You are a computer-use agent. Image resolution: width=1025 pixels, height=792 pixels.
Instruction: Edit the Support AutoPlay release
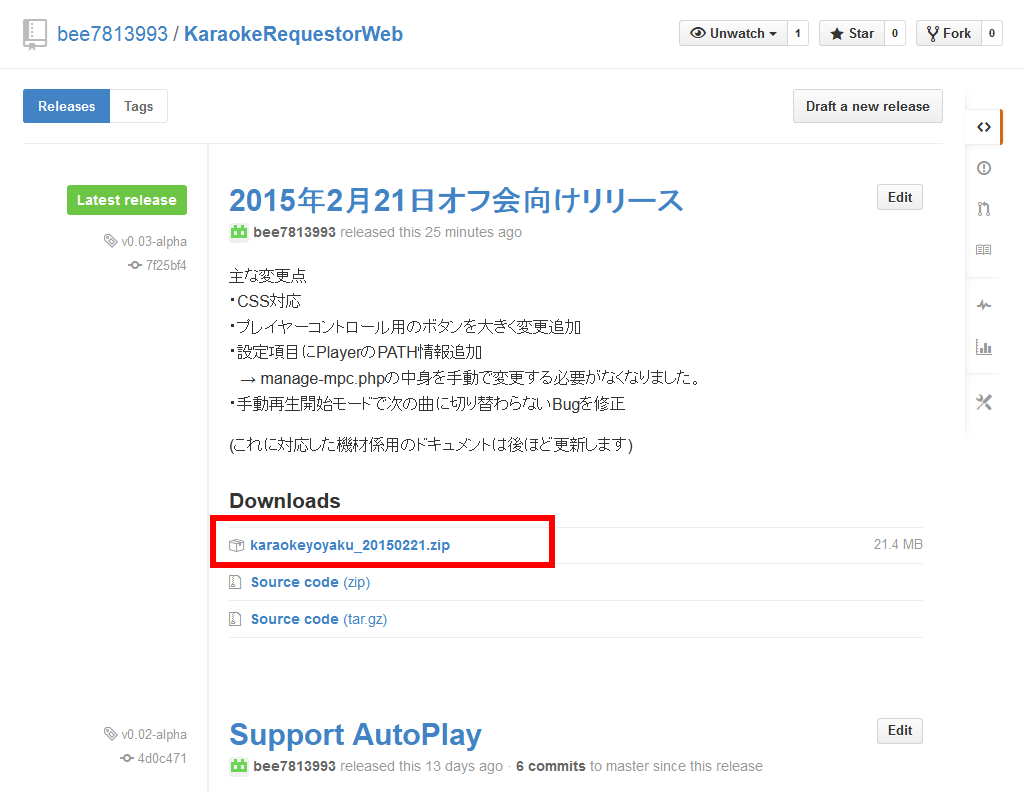click(x=899, y=731)
